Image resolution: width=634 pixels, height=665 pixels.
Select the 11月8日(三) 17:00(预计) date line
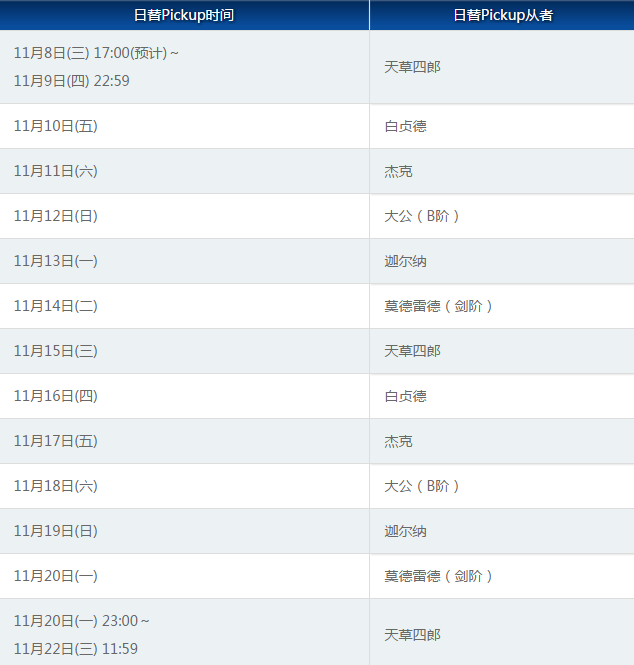pos(96,53)
